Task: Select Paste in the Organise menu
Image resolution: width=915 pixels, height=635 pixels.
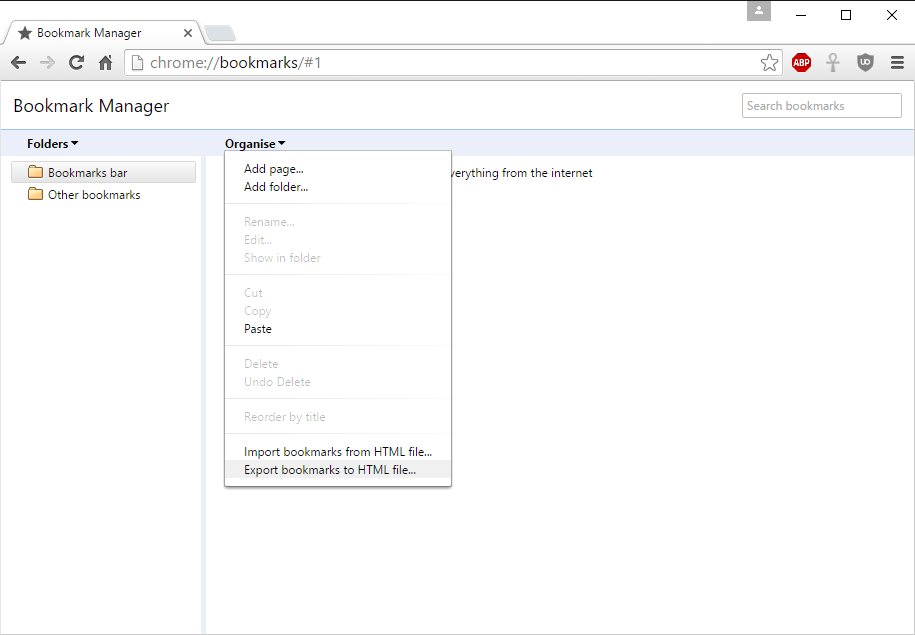Action: (x=258, y=329)
